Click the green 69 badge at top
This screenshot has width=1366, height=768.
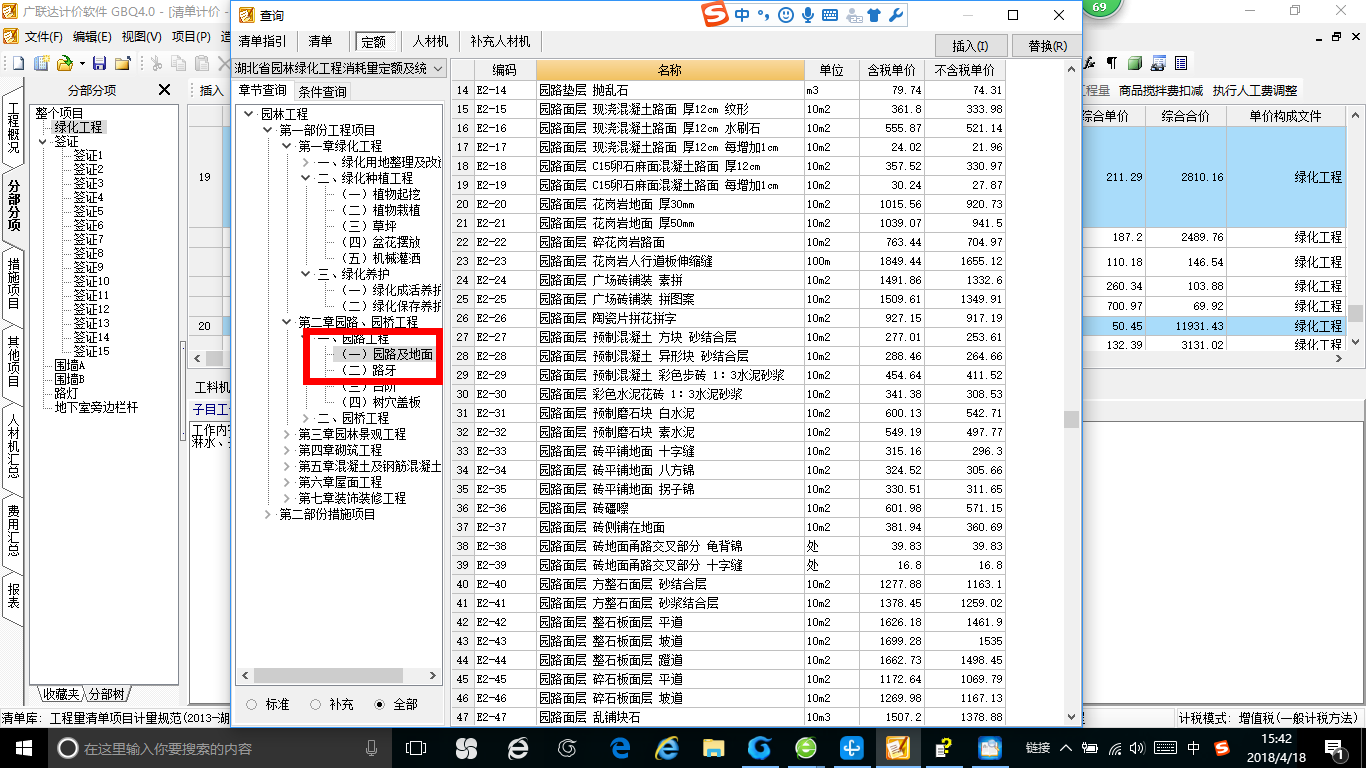[1100, 7]
